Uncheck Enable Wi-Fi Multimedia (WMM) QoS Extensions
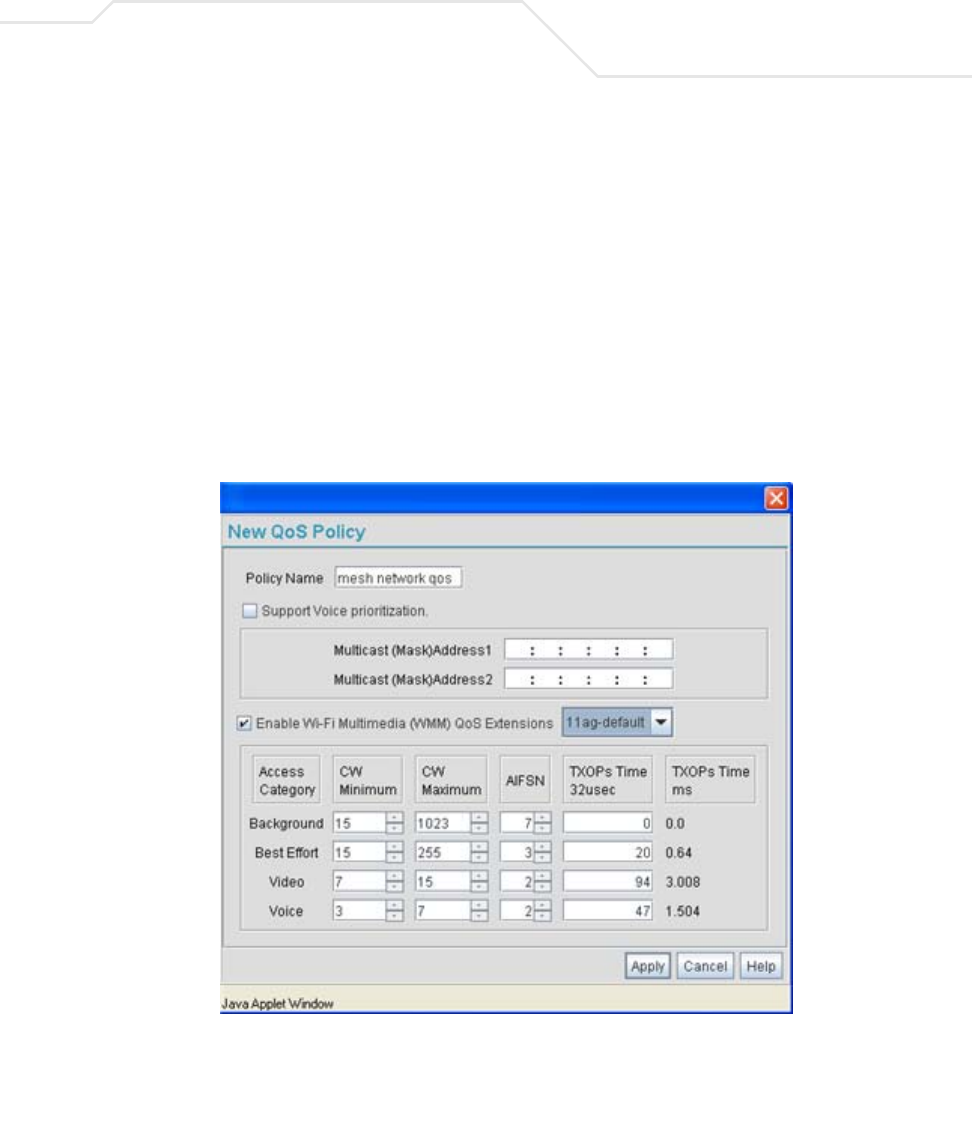972x1122 pixels. (x=244, y=723)
